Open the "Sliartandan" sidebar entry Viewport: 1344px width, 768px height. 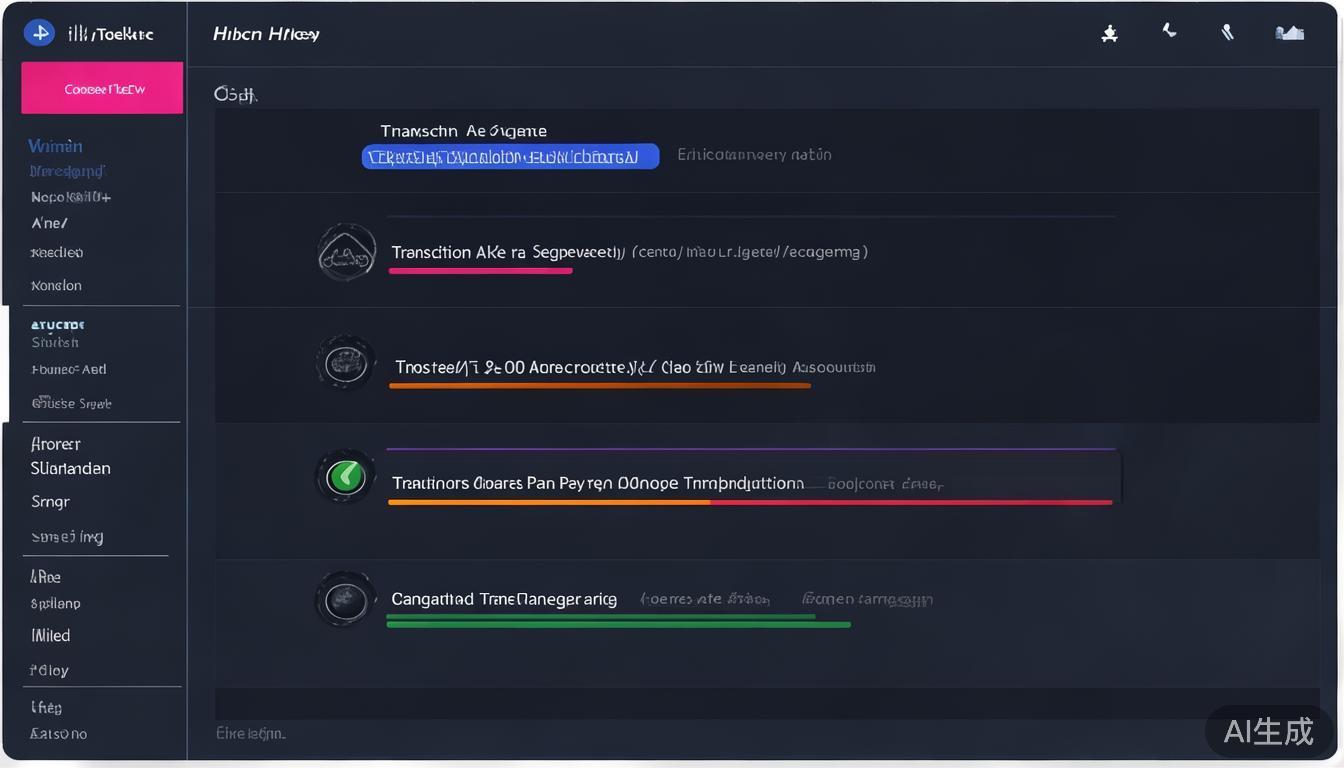[70, 468]
